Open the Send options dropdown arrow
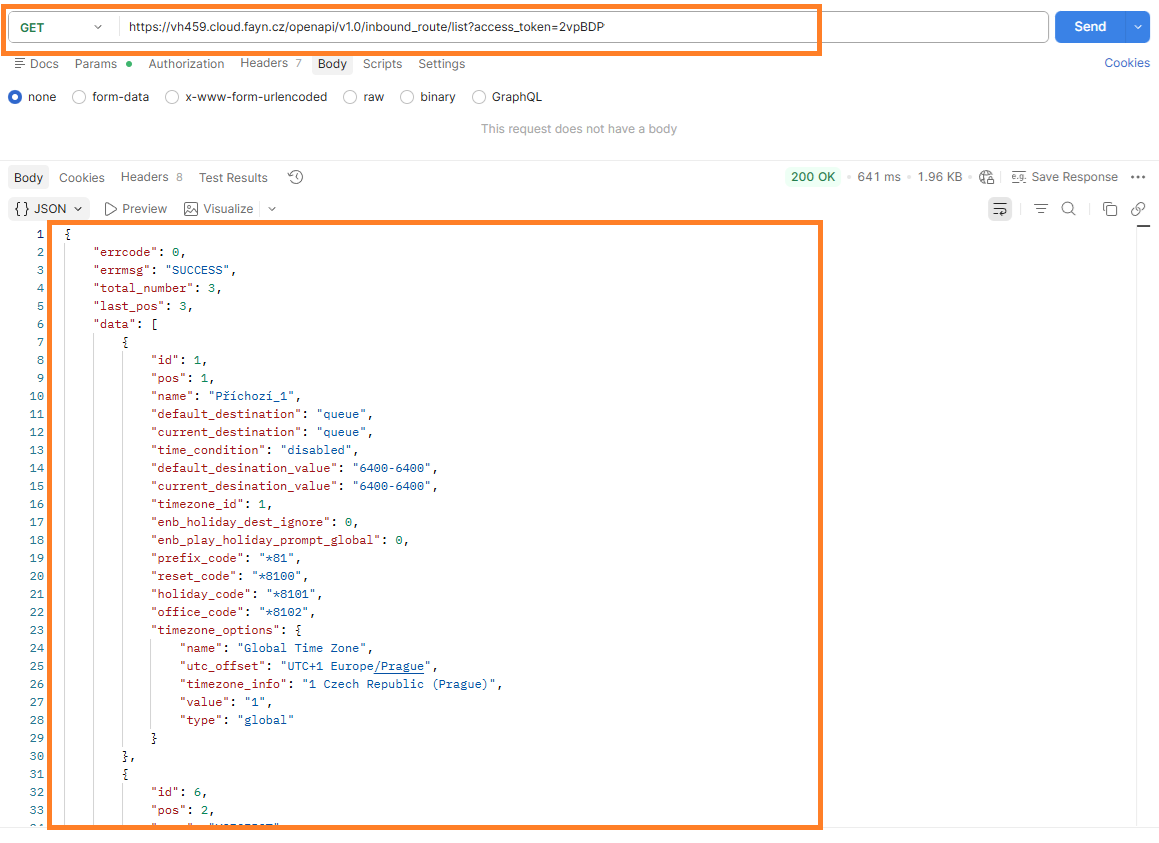1159x843 pixels. click(1138, 27)
